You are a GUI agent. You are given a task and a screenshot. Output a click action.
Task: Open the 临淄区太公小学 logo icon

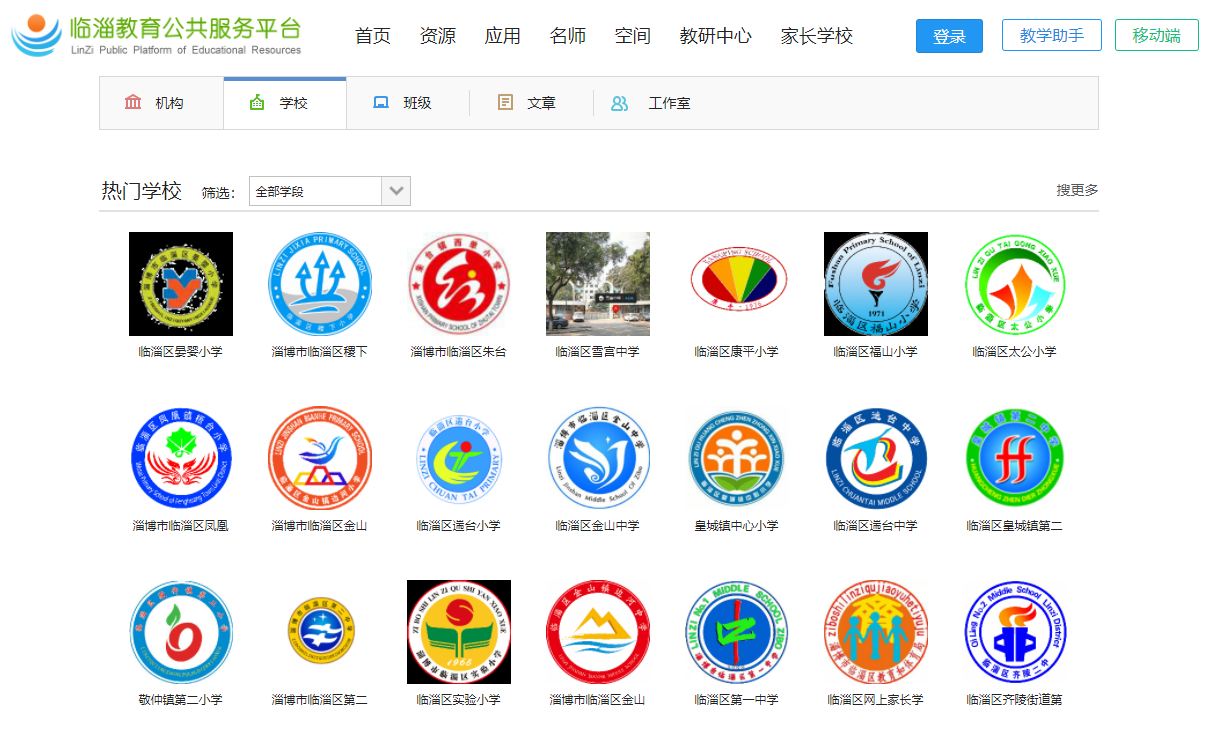click(1014, 284)
